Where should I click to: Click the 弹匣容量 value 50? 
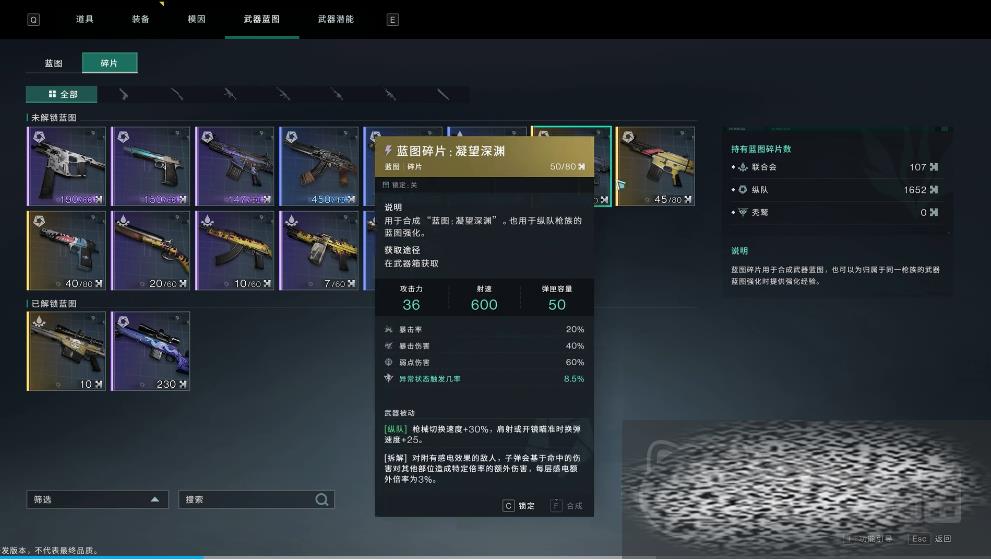click(x=557, y=305)
